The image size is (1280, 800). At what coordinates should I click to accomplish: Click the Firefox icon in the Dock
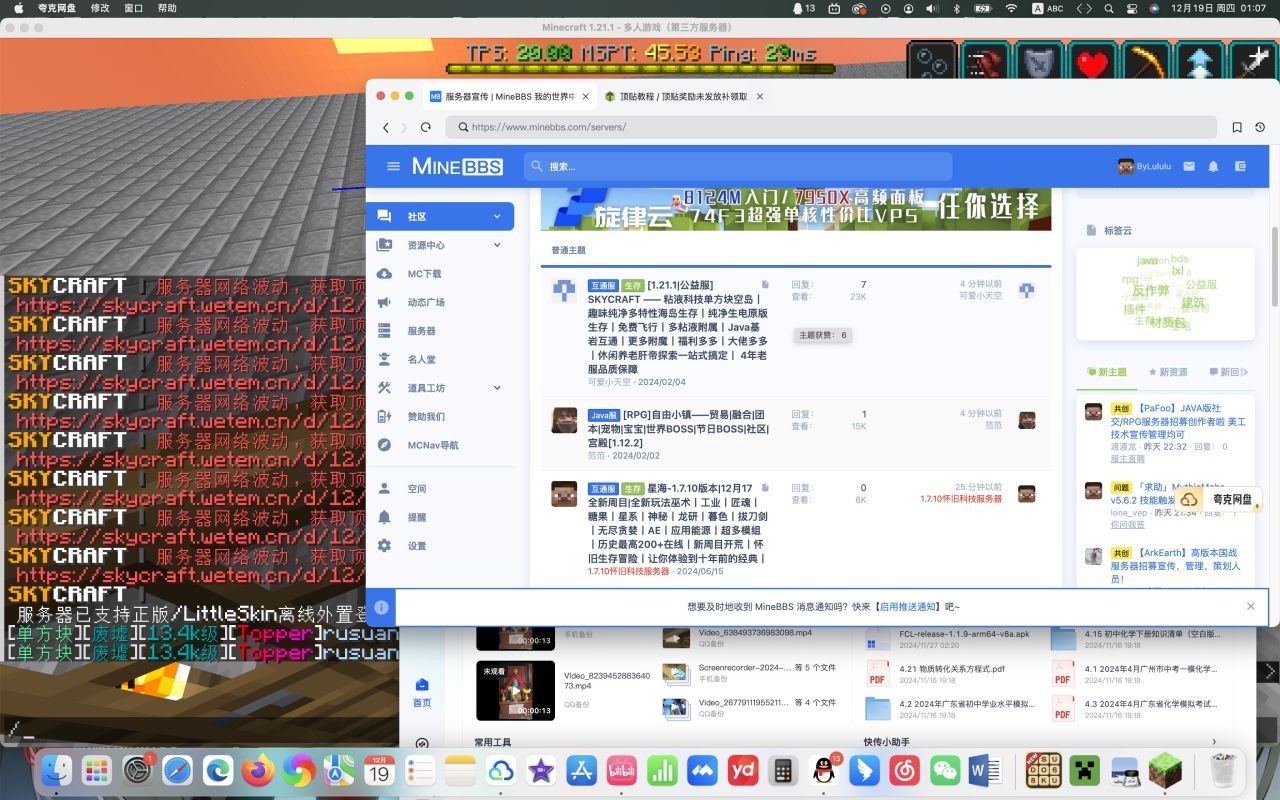(258, 770)
